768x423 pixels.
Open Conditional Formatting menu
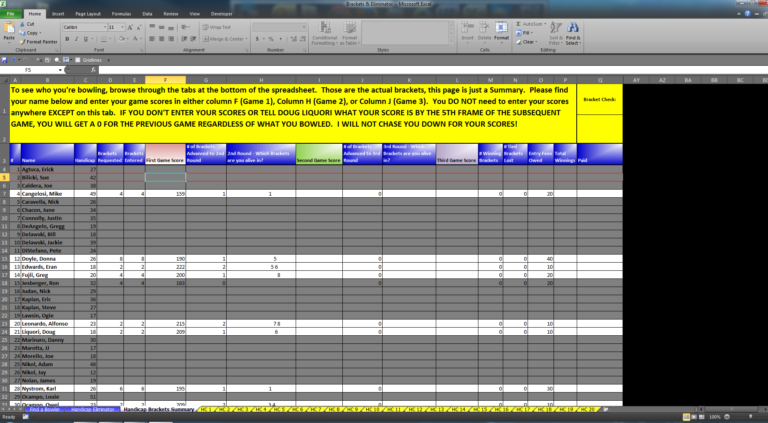click(324, 33)
